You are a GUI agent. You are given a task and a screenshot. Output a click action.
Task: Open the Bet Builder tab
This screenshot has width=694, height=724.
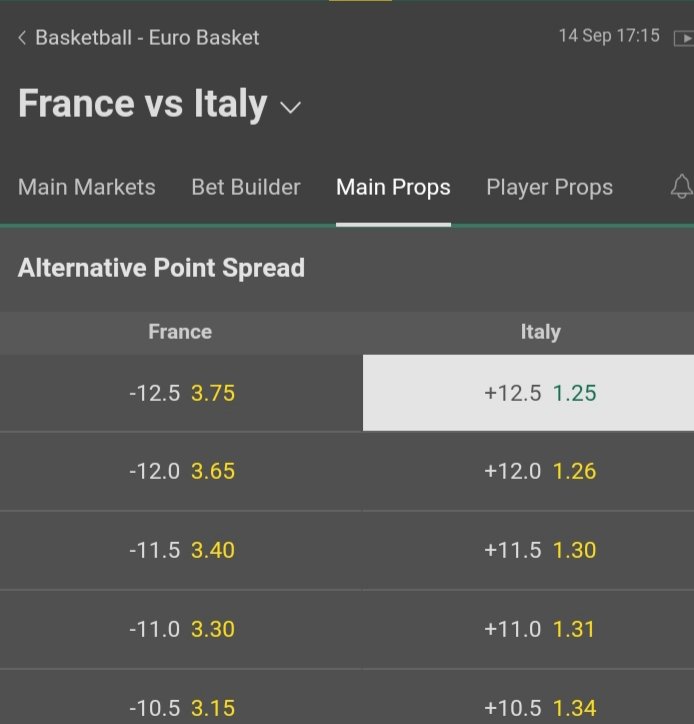point(246,187)
